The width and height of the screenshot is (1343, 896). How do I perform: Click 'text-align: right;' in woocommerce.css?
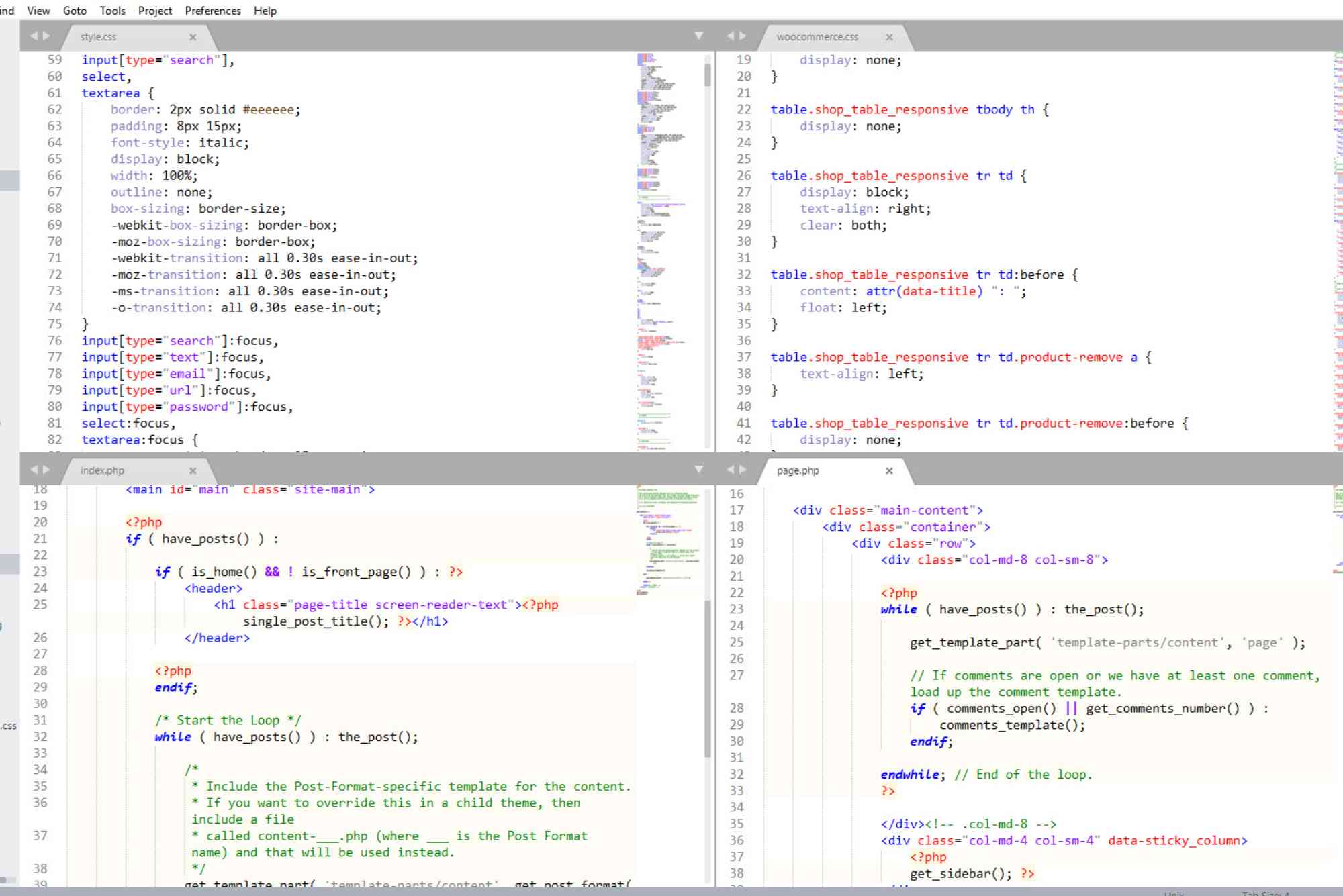click(x=865, y=208)
